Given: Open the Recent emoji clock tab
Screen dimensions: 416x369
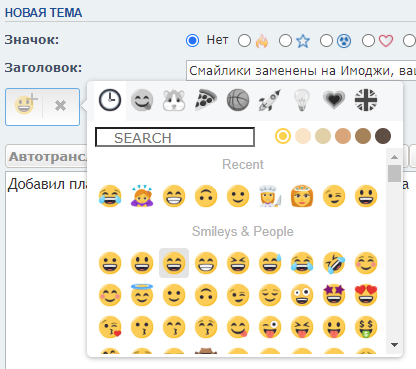Looking at the screenshot, I should point(110,100).
